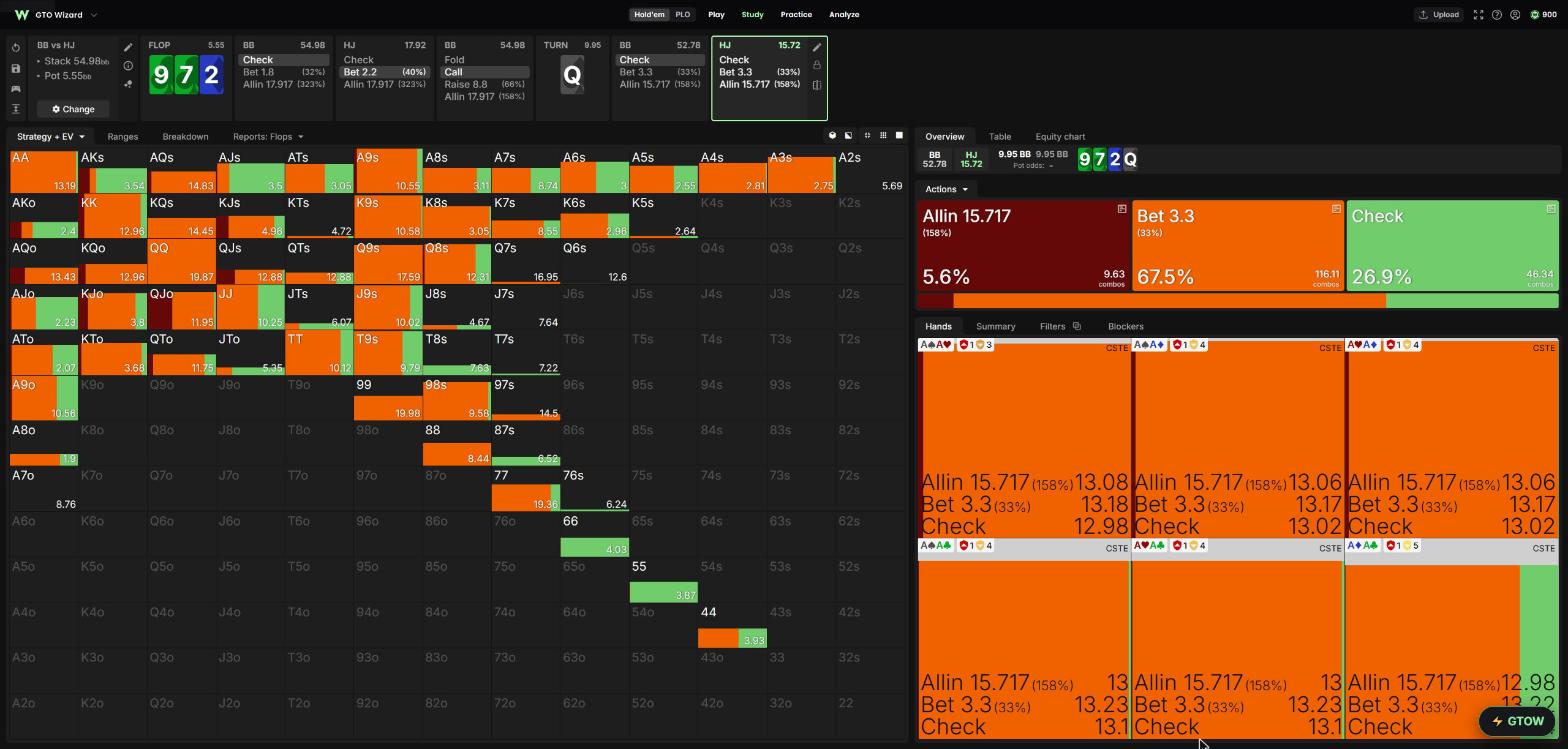Viewport: 1568px width, 749px height.
Task: Click the green Check segment of the frequency bar
Action: click(x=1472, y=301)
